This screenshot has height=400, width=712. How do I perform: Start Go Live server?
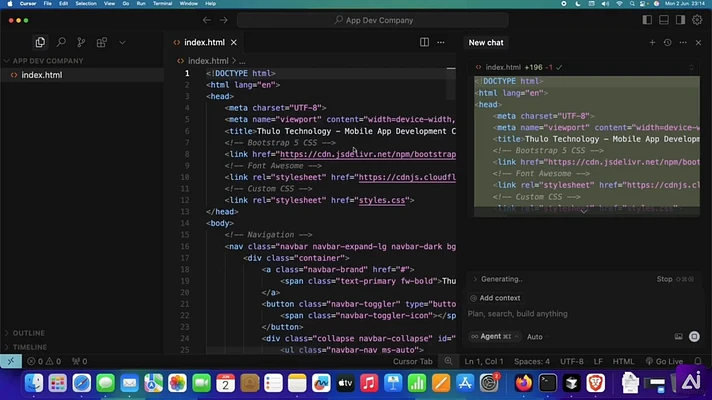[664, 361]
